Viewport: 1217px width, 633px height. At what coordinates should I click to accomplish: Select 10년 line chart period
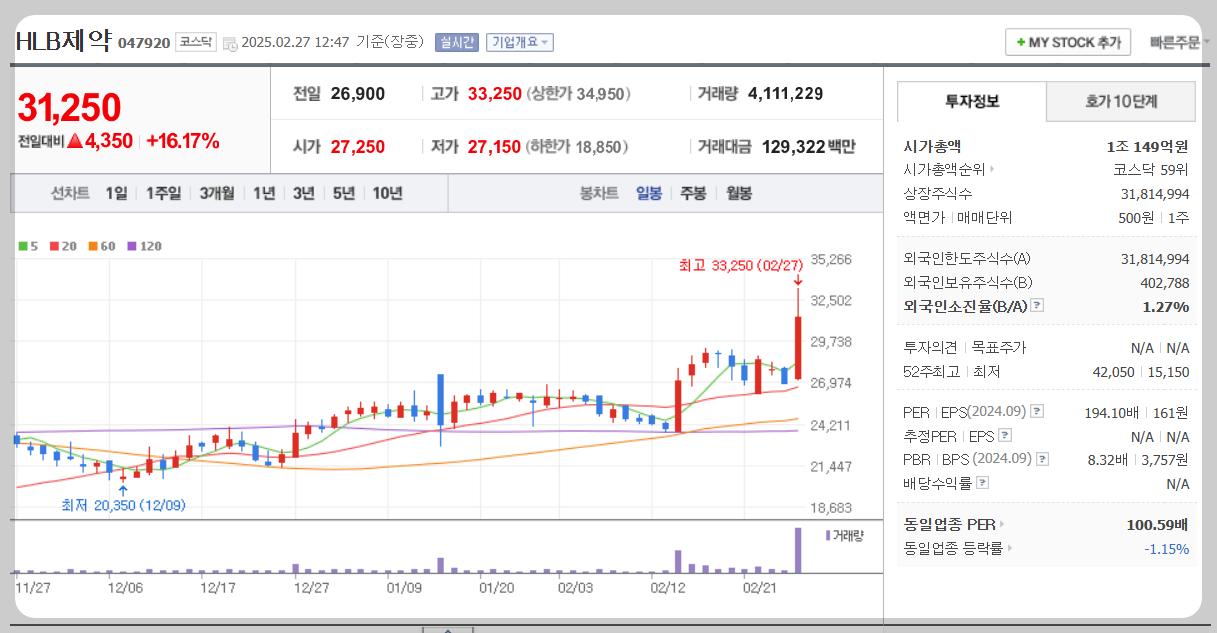[387, 193]
